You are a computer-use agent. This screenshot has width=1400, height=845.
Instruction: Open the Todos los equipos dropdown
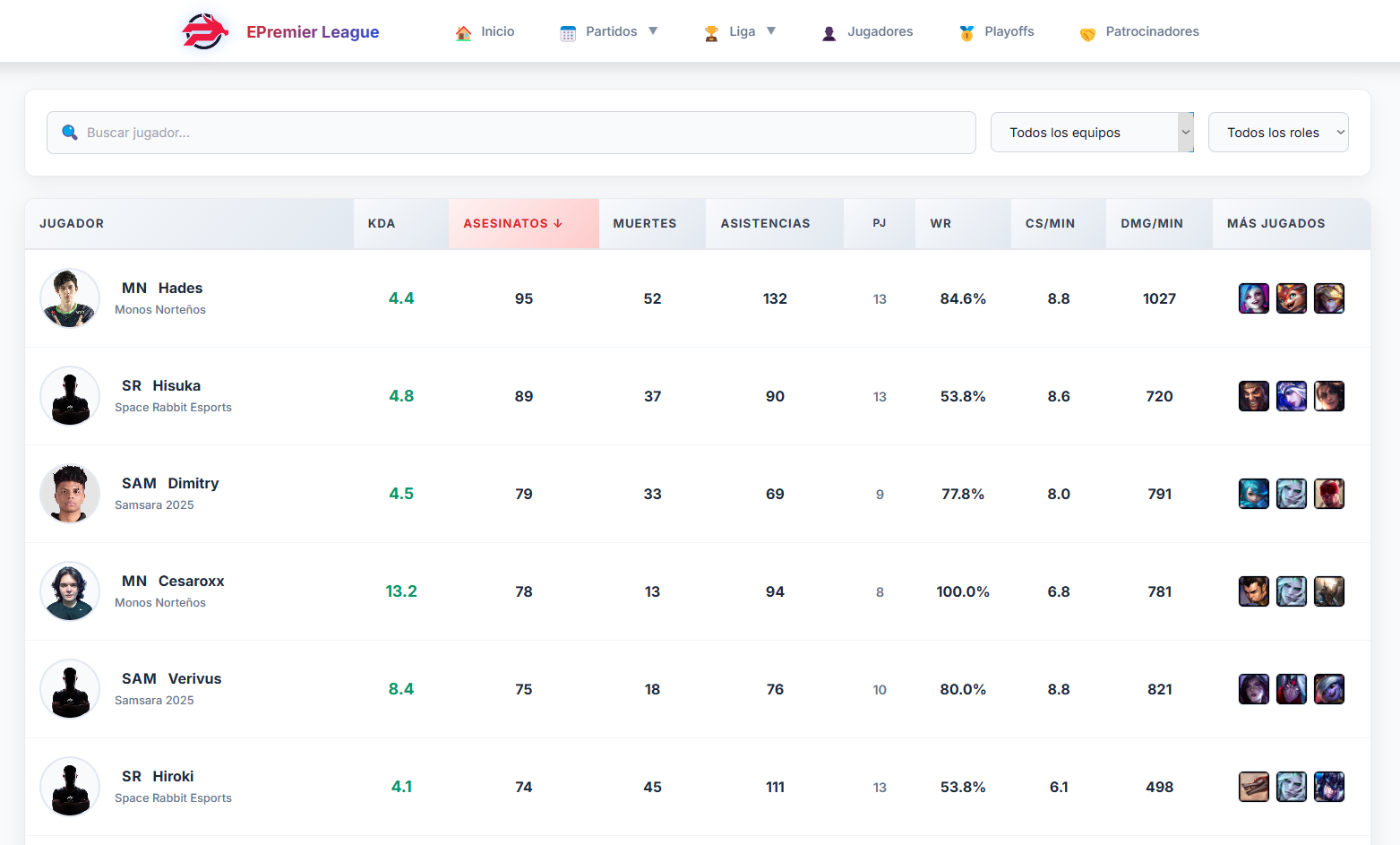click(1091, 133)
